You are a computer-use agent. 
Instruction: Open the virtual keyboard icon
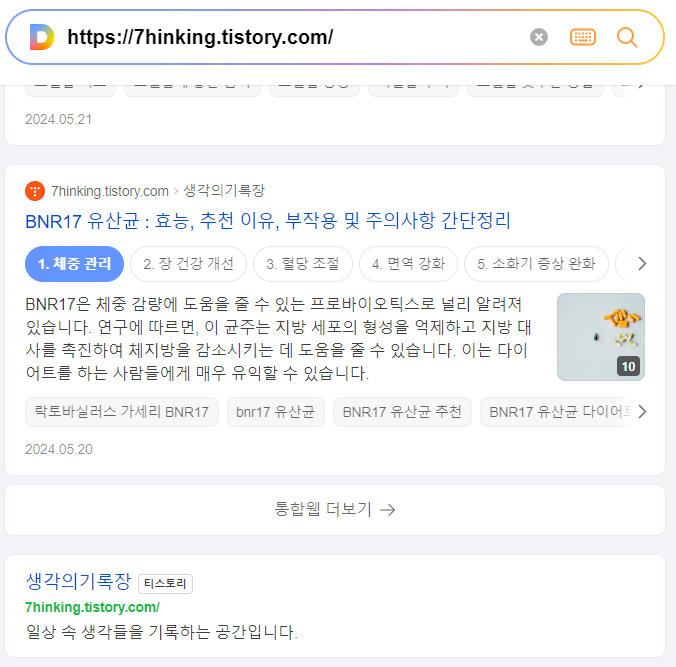pos(583,37)
